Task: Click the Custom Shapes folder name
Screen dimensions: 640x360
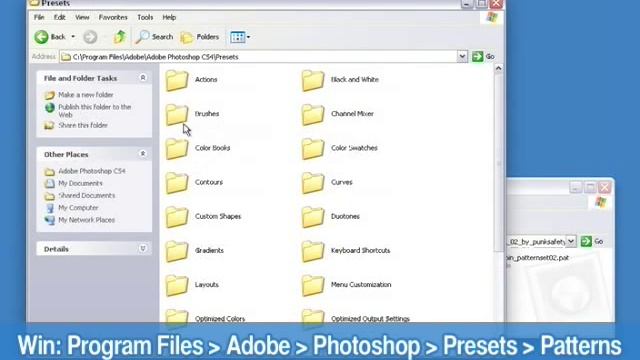Action: point(218,216)
